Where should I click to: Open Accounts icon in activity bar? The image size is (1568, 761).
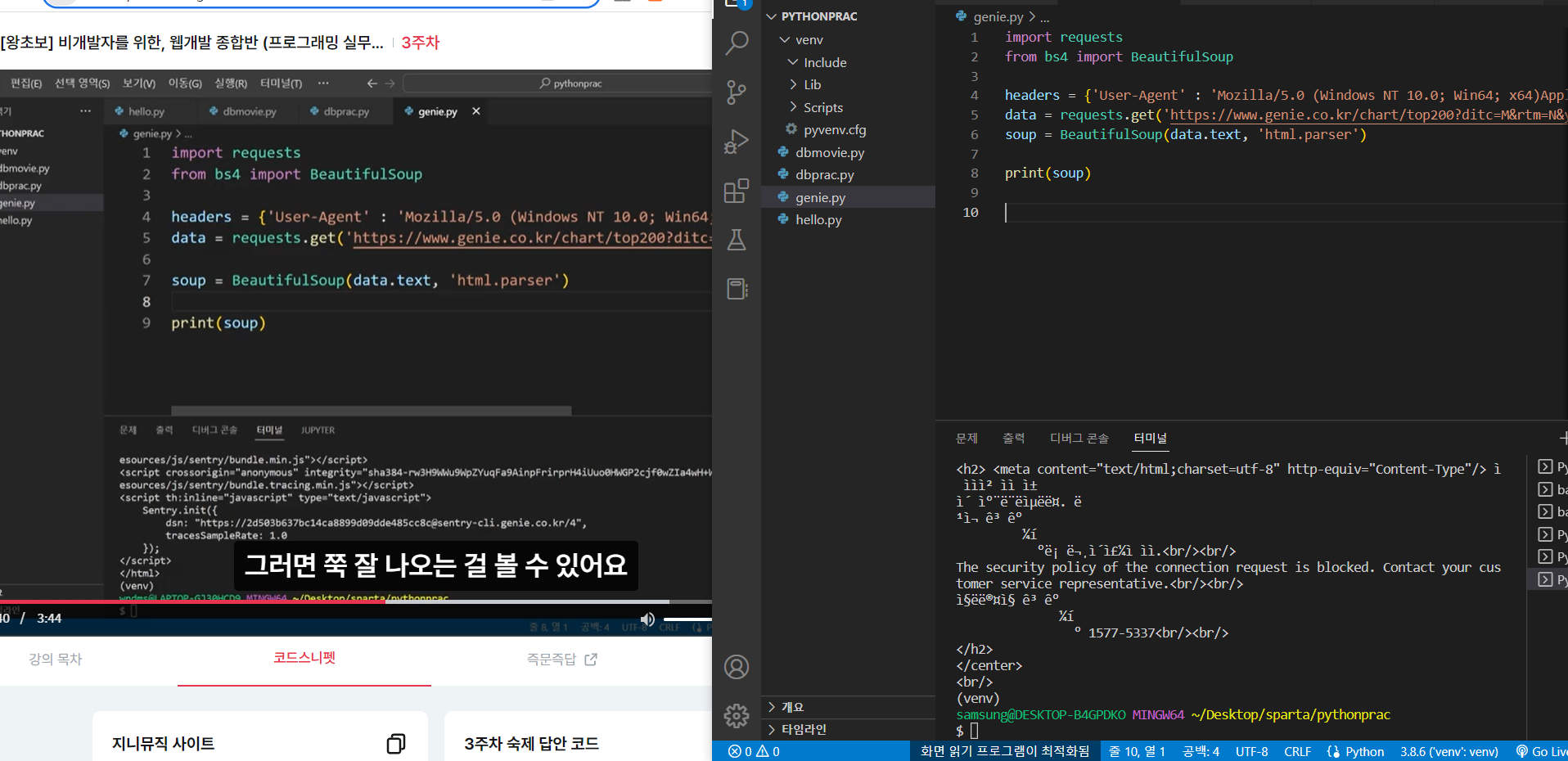(x=737, y=667)
